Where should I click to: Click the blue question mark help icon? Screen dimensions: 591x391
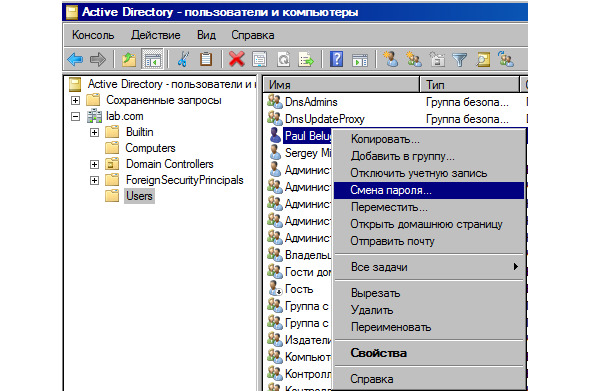click(x=336, y=59)
